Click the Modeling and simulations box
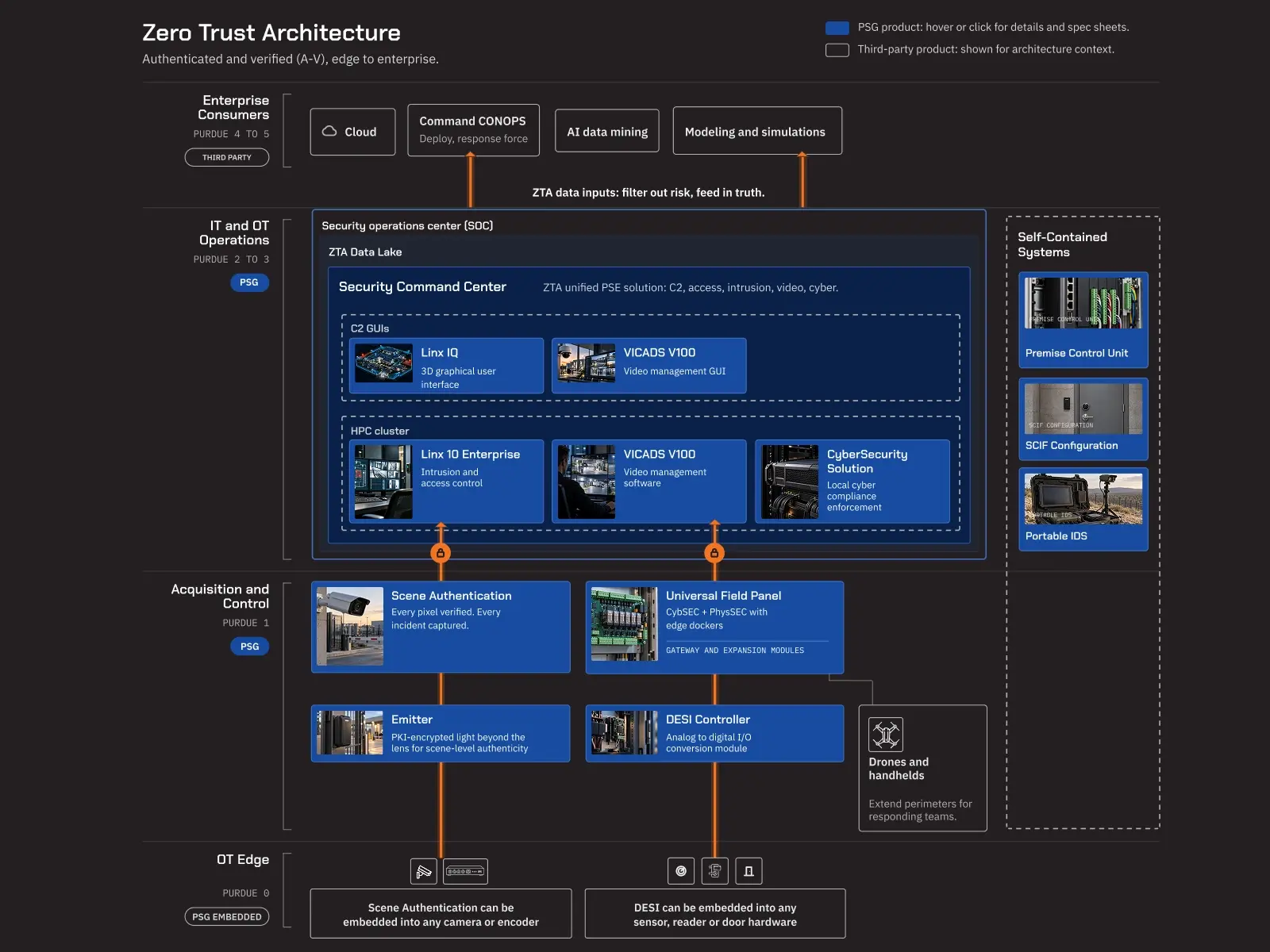 (757, 131)
